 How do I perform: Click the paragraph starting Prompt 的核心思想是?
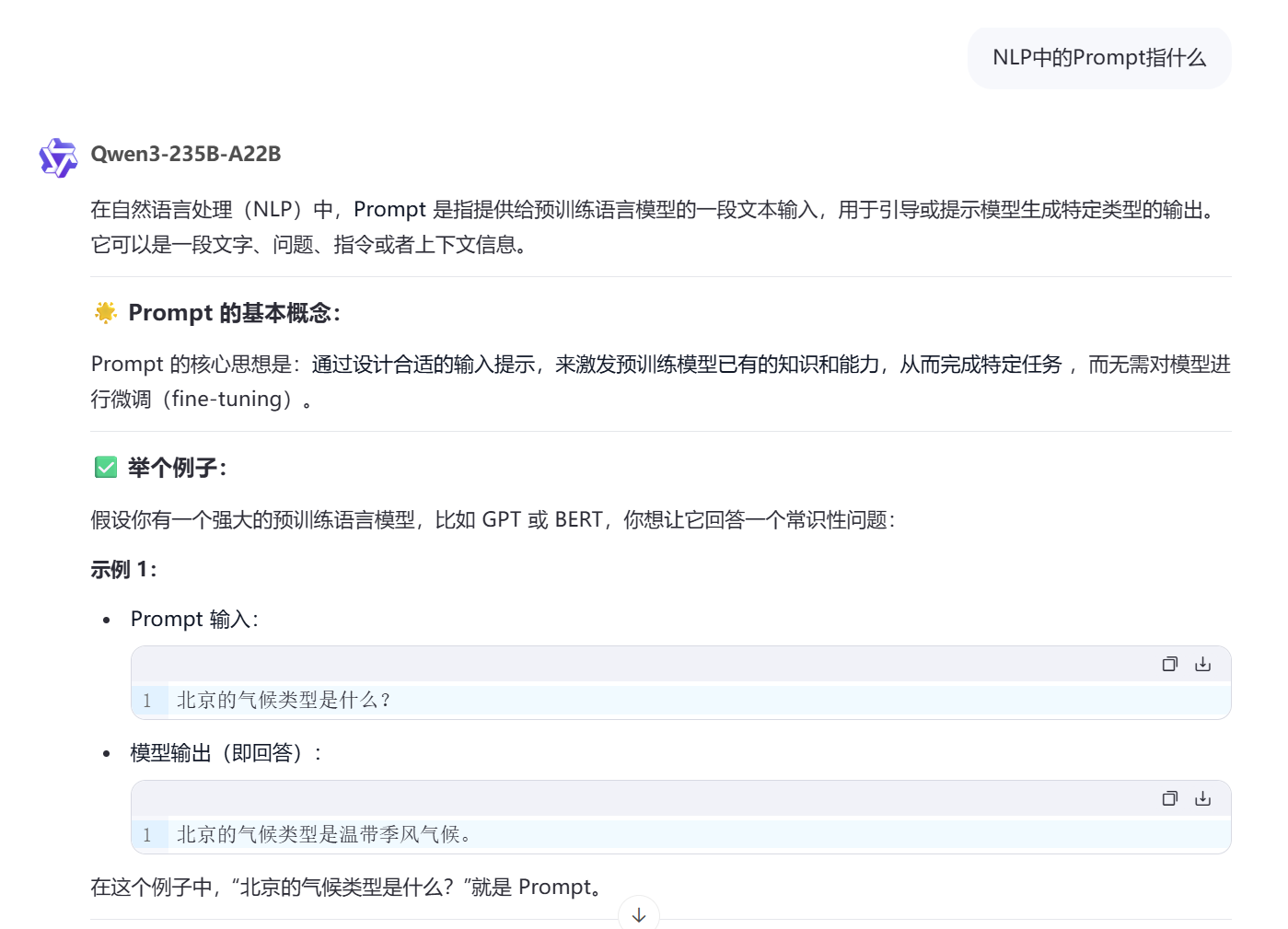(x=660, y=382)
